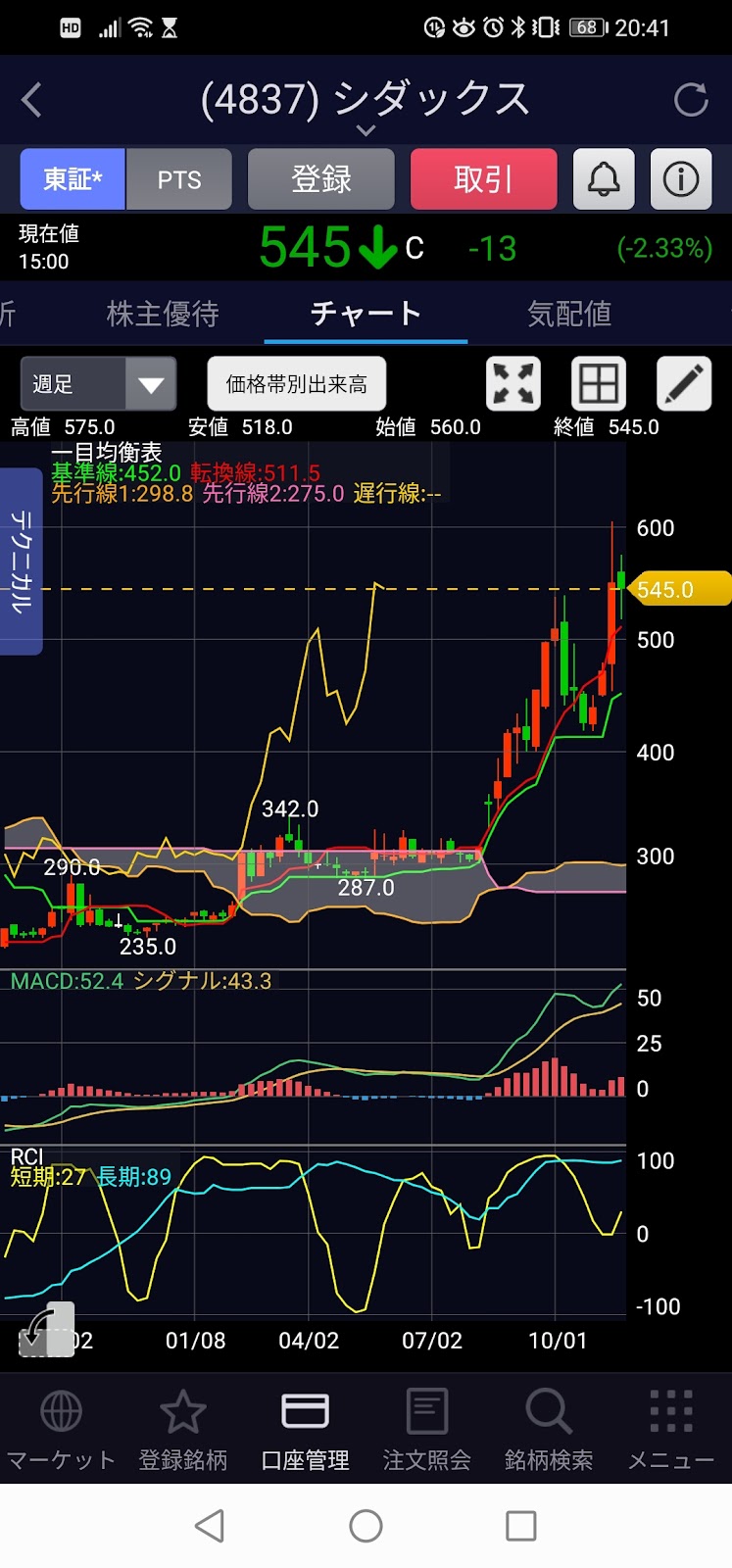Expand stock name chevron under シダックス

coord(366,130)
